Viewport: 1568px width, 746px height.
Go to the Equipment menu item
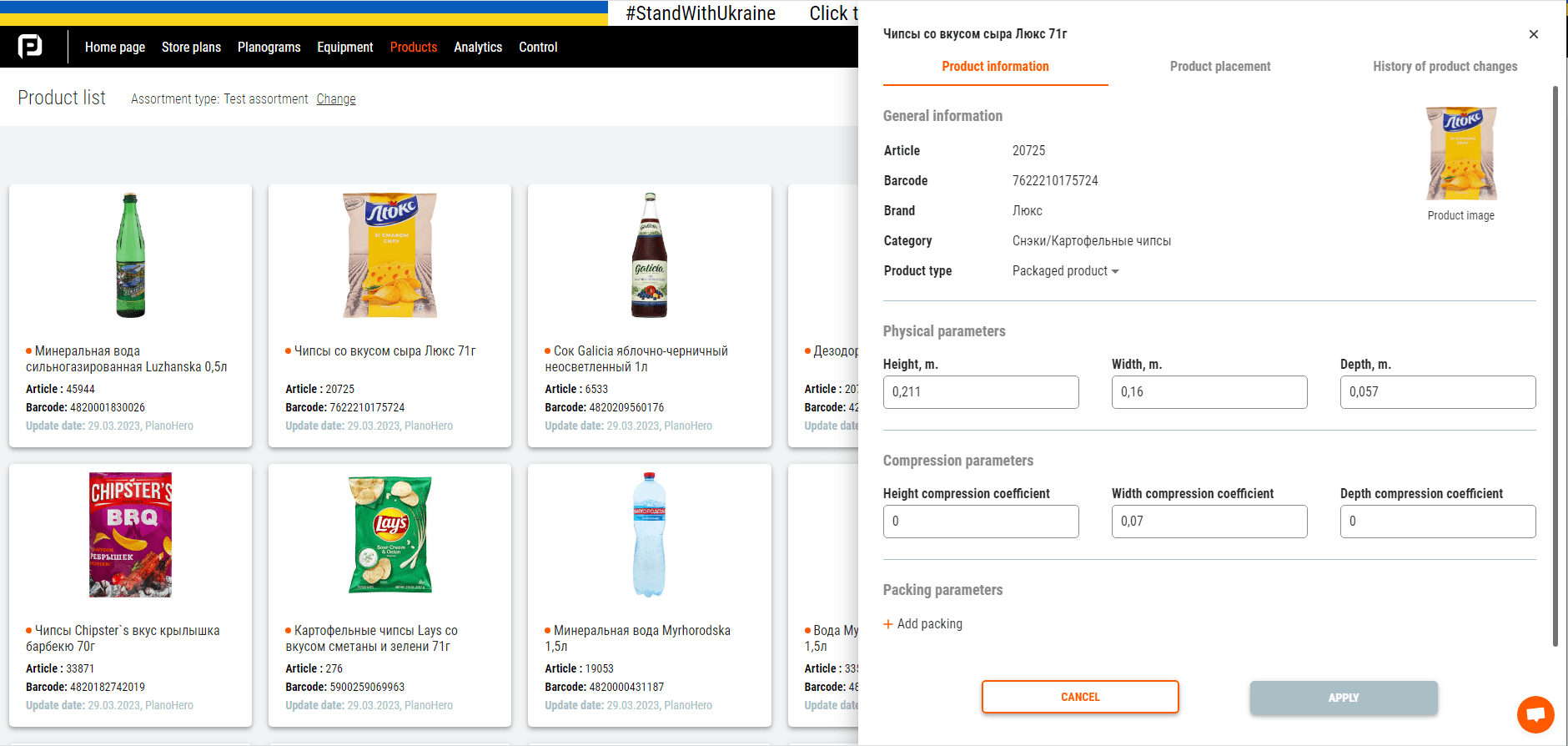(344, 47)
